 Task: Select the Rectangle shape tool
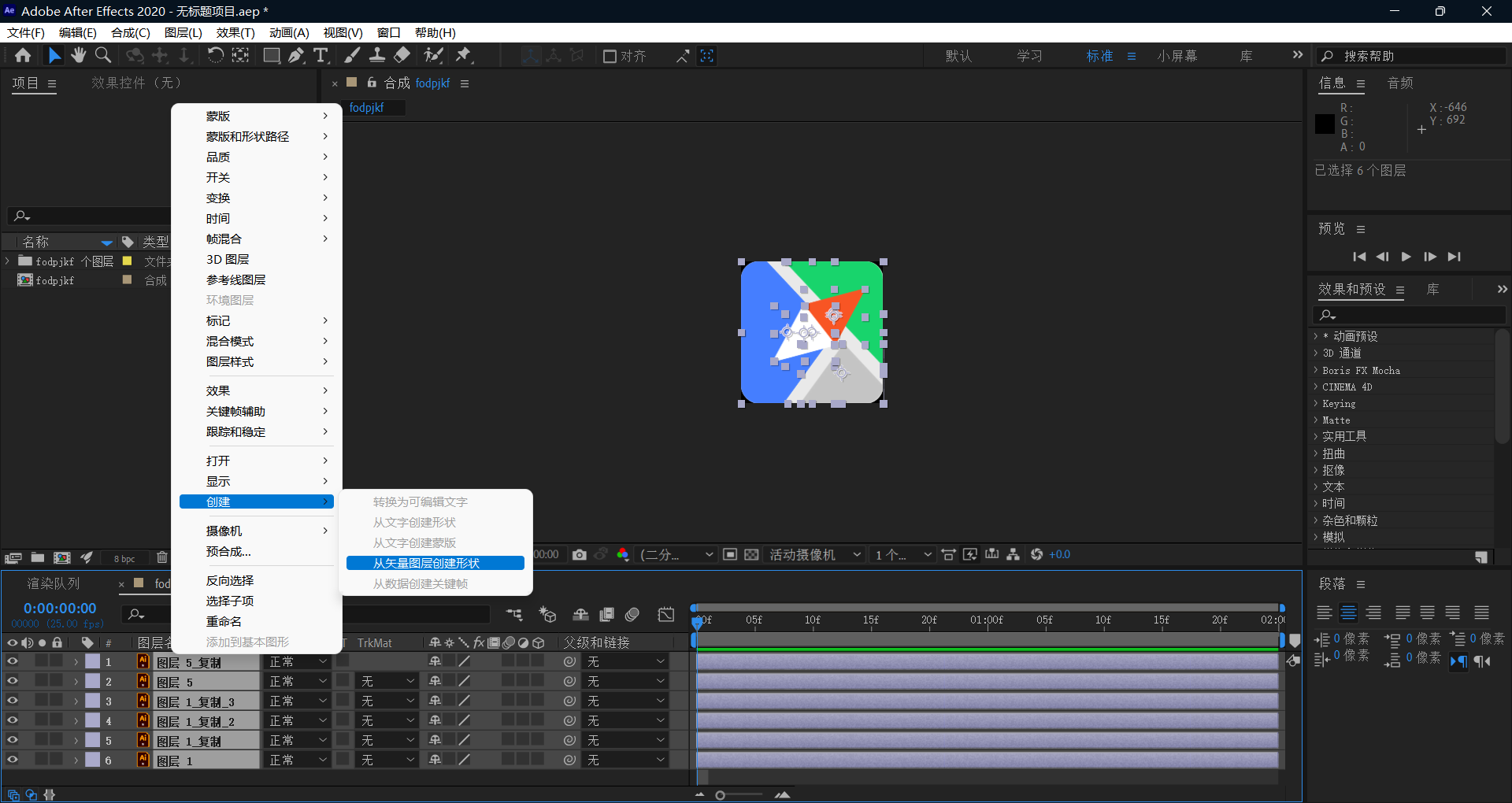point(272,55)
